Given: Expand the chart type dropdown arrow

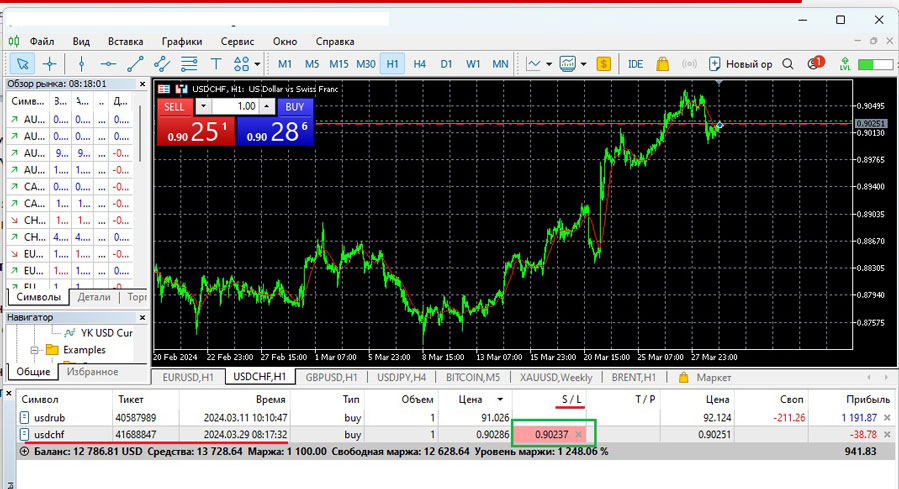Looking at the screenshot, I should (549, 64).
